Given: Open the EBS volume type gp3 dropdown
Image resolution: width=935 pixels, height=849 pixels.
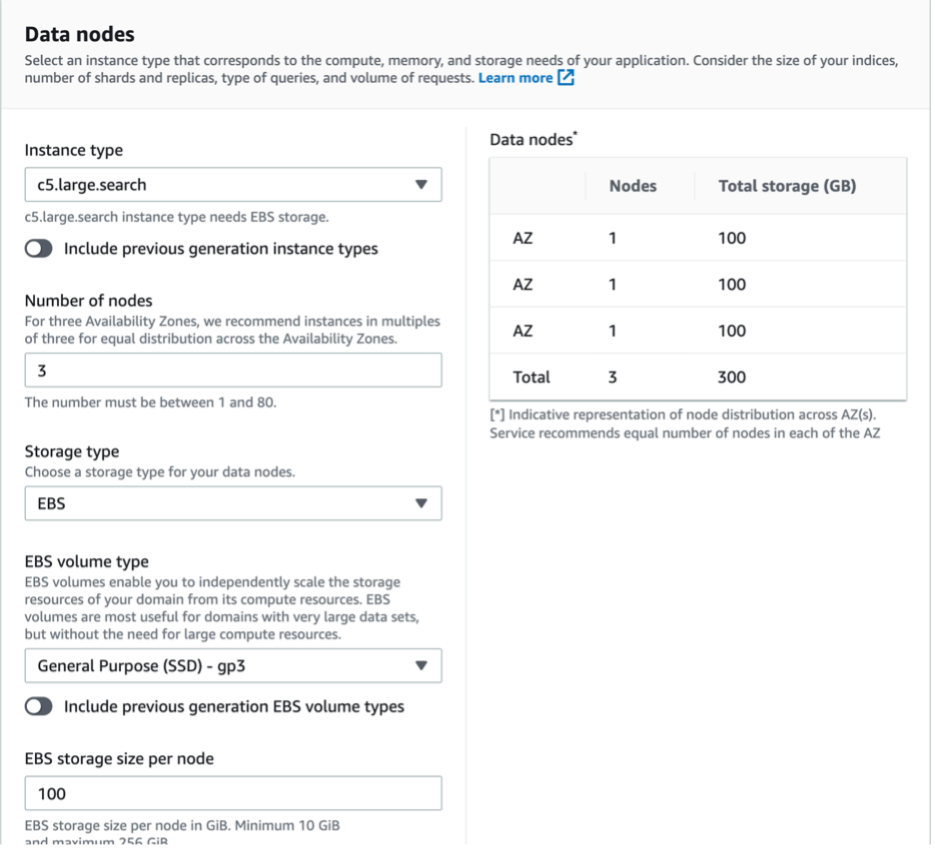Looking at the screenshot, I should (232, 665).
